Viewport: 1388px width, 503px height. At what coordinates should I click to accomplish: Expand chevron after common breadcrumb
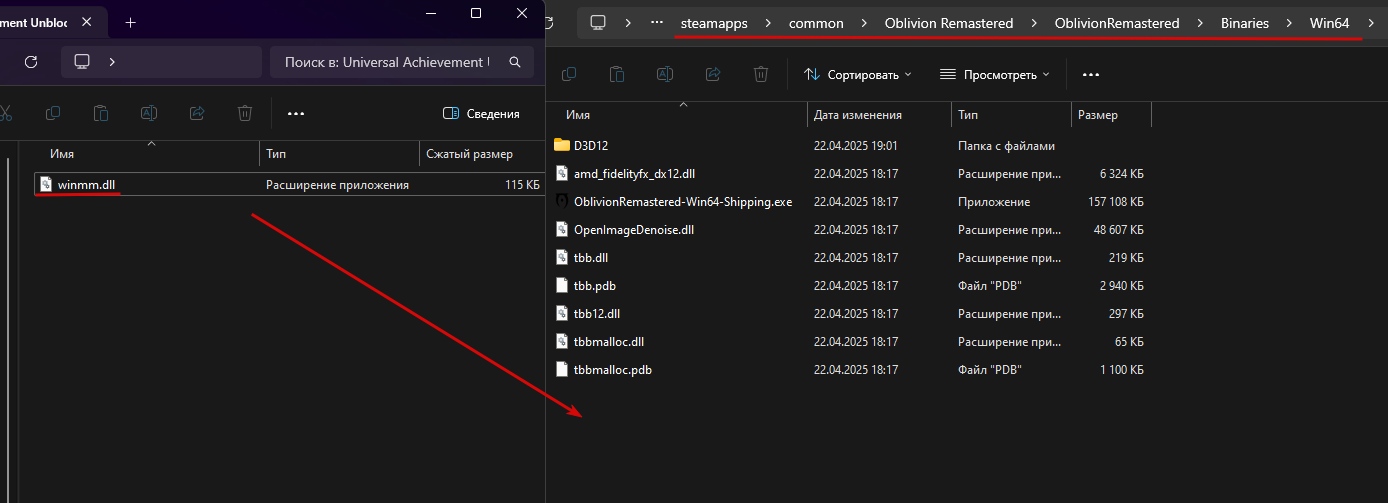click(x=865, y=22)
